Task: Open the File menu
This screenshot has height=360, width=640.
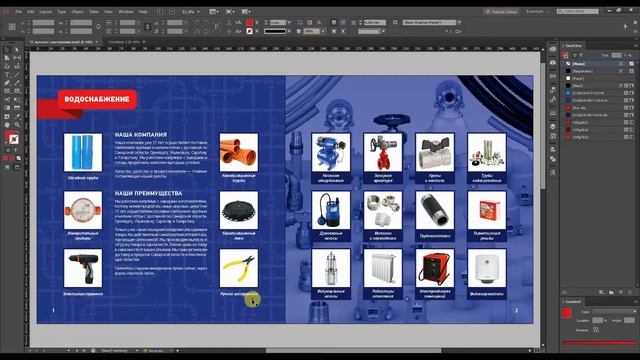Action: point(19,12)
